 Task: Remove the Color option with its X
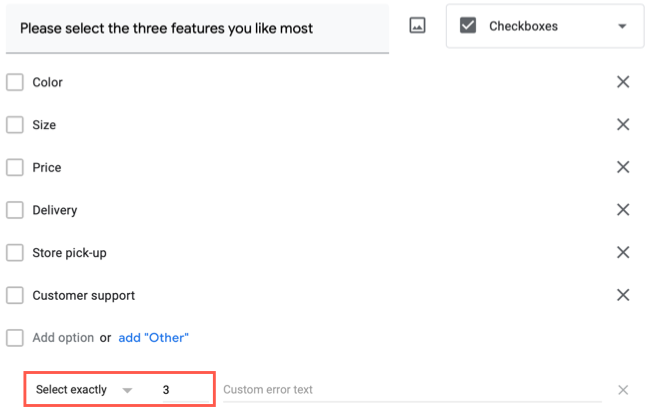[x=623, y=82]
